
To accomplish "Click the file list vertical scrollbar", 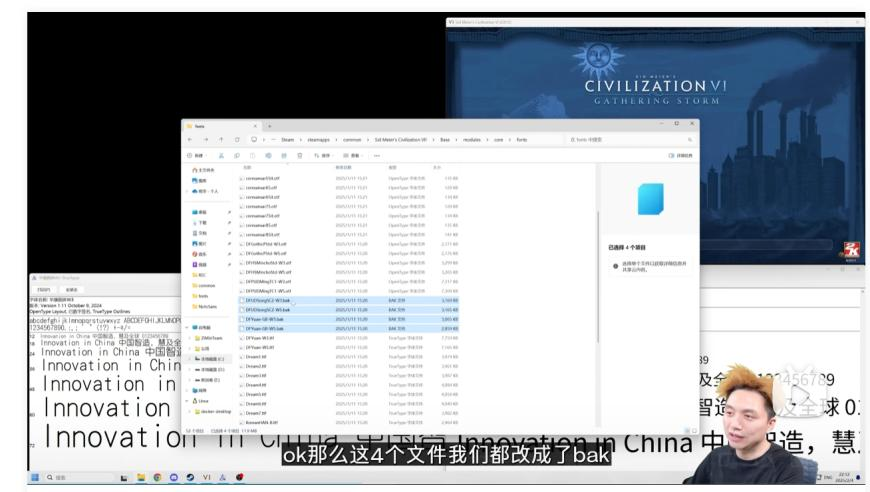I will 598,276.
